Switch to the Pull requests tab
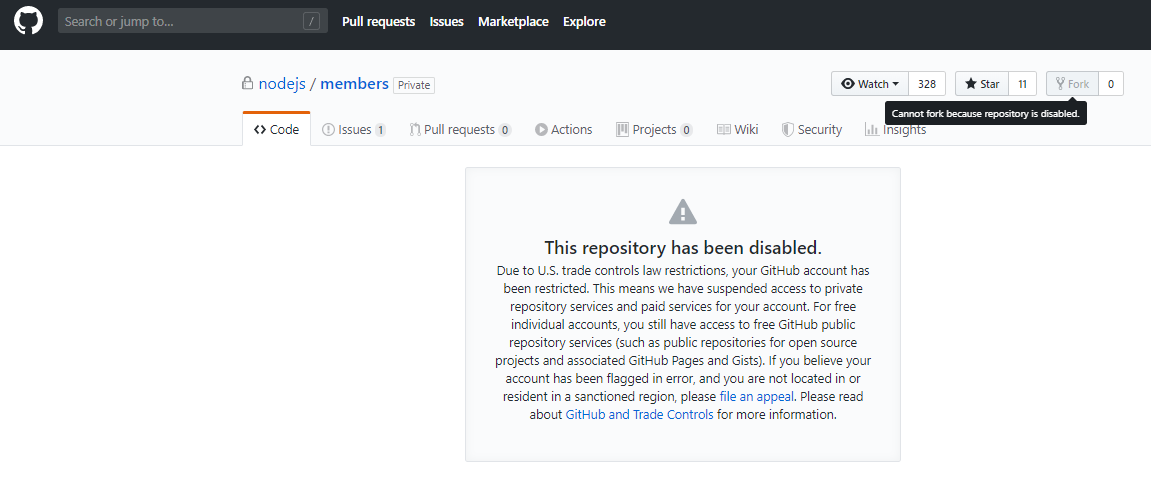This screenshot has width=1151, height=483. (x=460, y=129)
